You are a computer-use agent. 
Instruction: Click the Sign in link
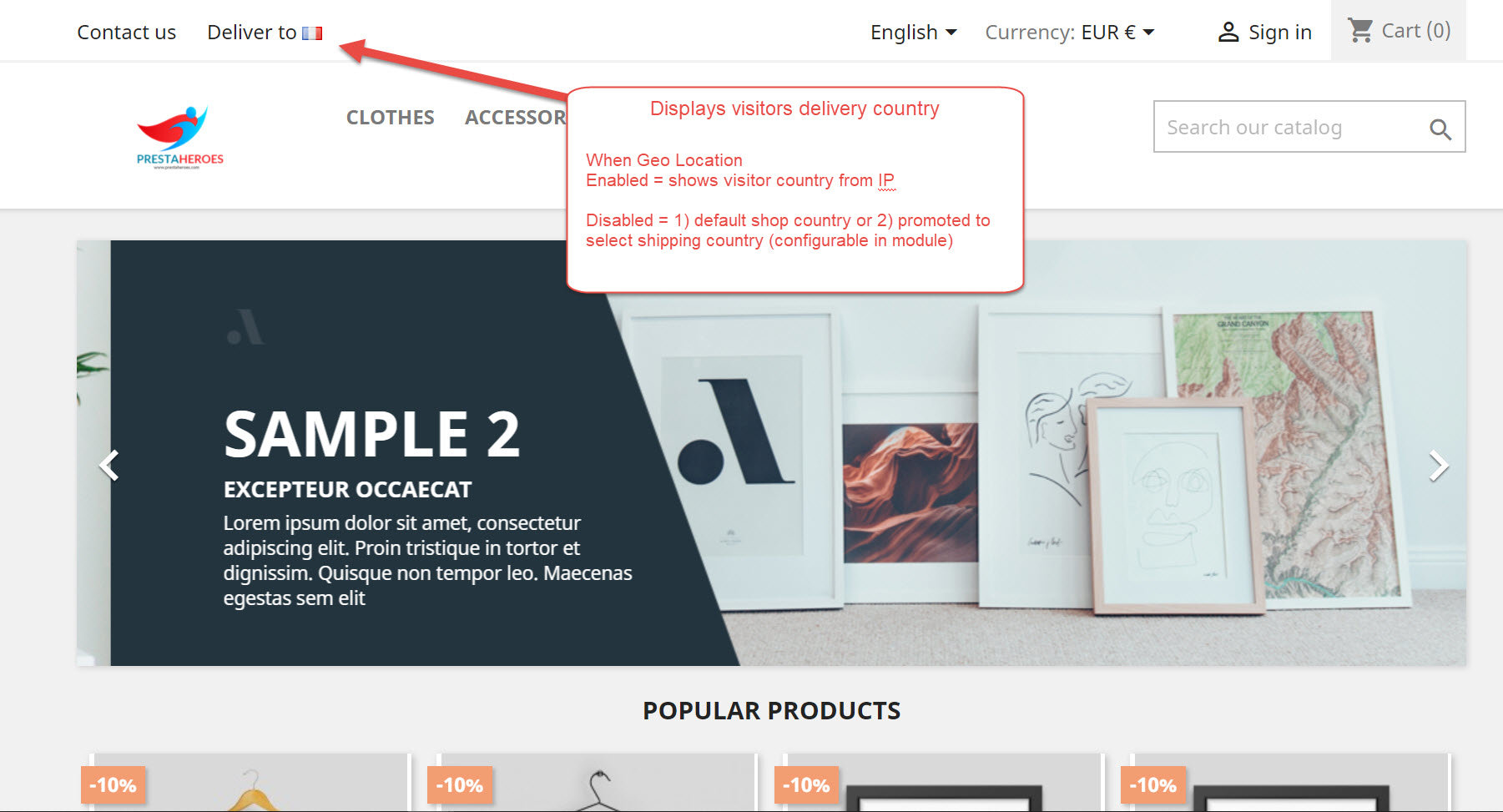[1279, 33]
